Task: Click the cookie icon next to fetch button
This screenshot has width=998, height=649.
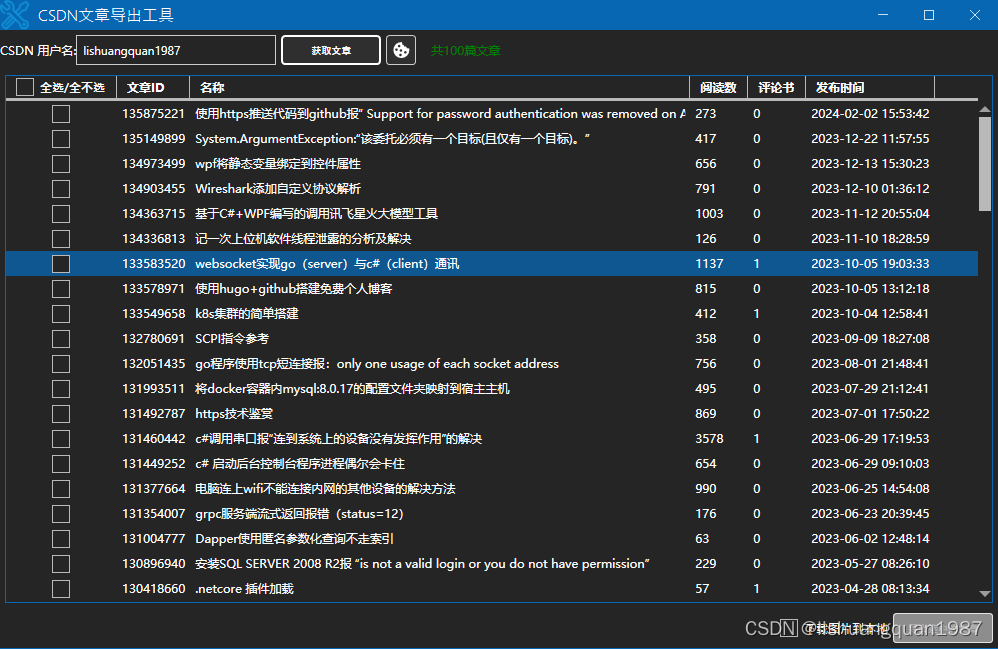Action: pyautogui.click(x=401, y=50)
